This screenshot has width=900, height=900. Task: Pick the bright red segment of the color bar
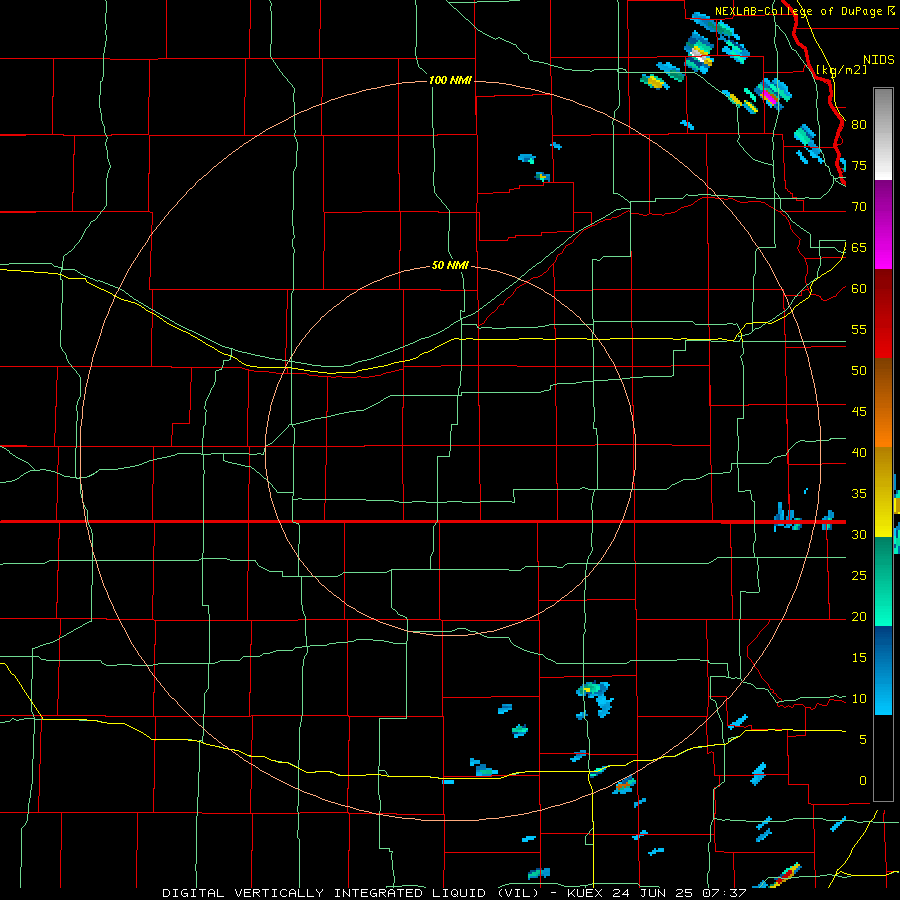click(x=883, y=342)
